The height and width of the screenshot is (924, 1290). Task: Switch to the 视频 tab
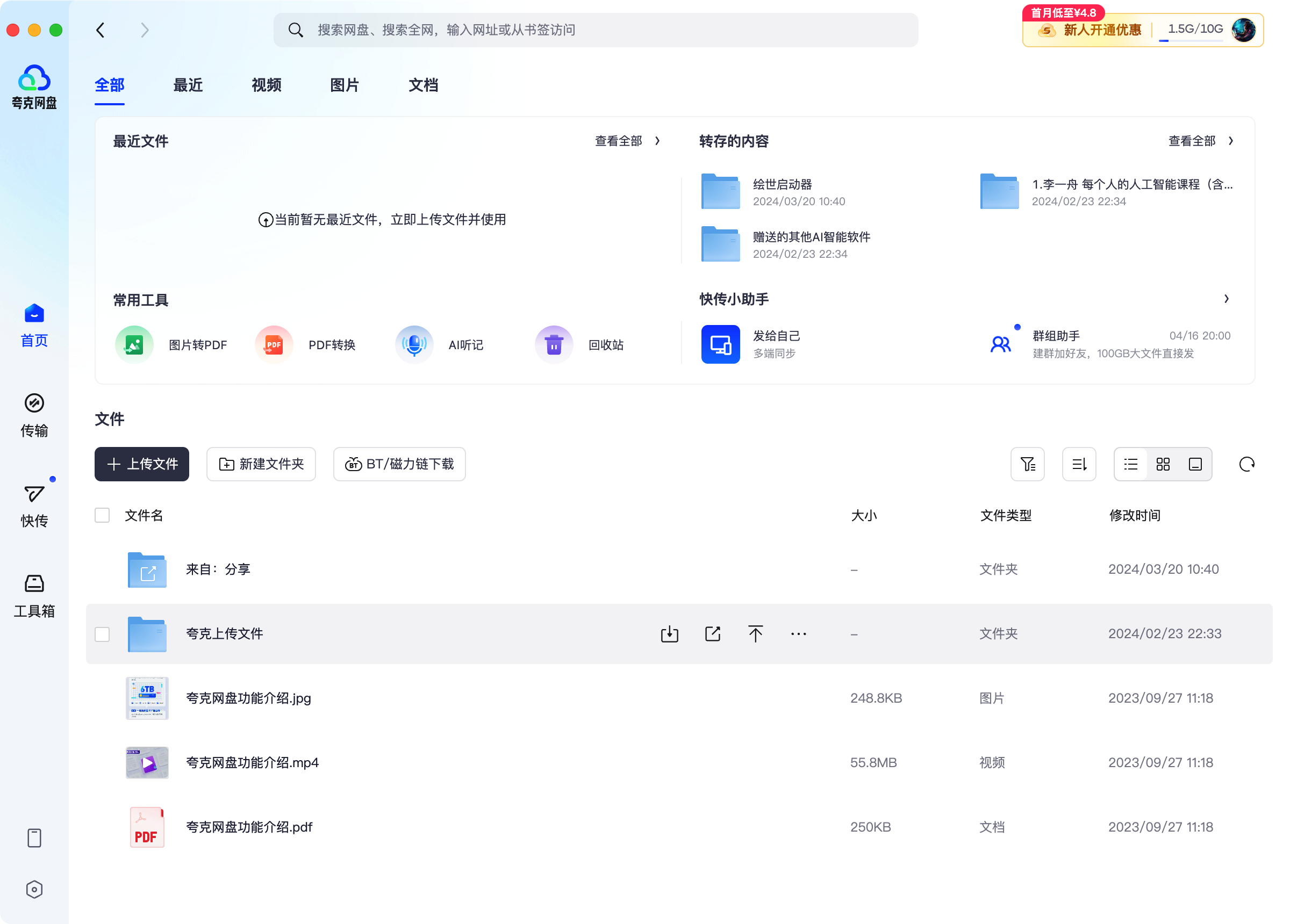point(266,85)
